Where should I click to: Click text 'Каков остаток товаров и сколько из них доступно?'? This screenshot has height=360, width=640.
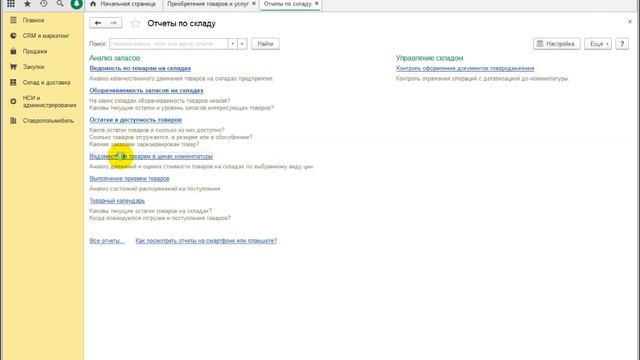[x=157, y=130]
